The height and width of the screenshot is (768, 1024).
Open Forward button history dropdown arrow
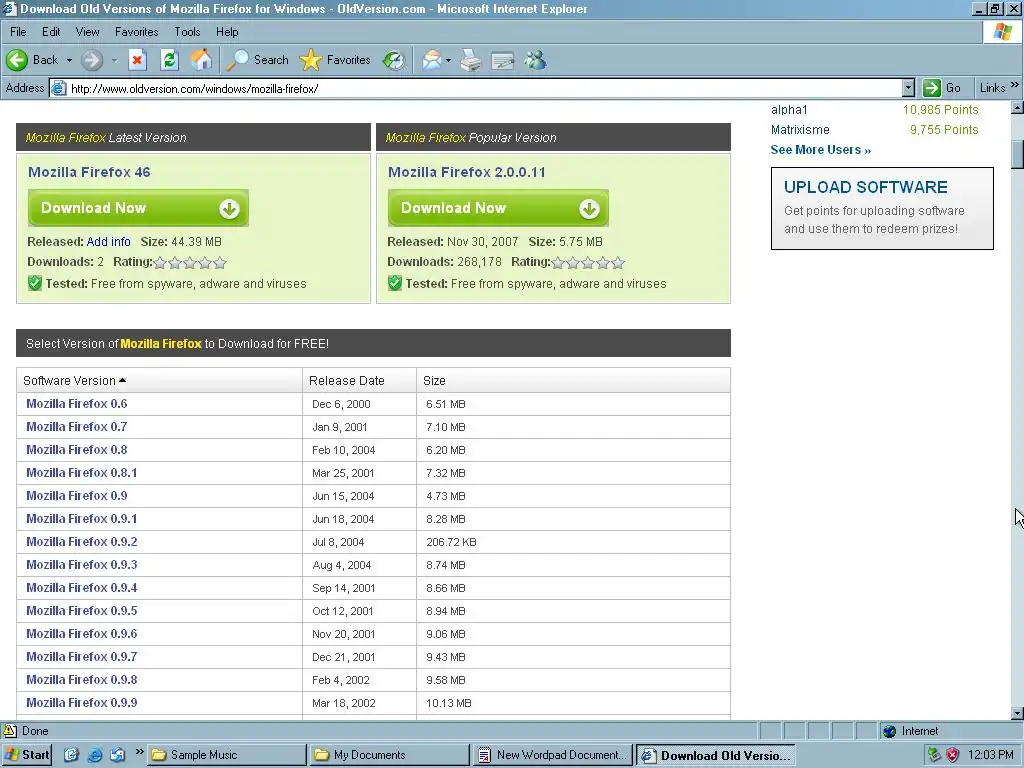(114, 60)
